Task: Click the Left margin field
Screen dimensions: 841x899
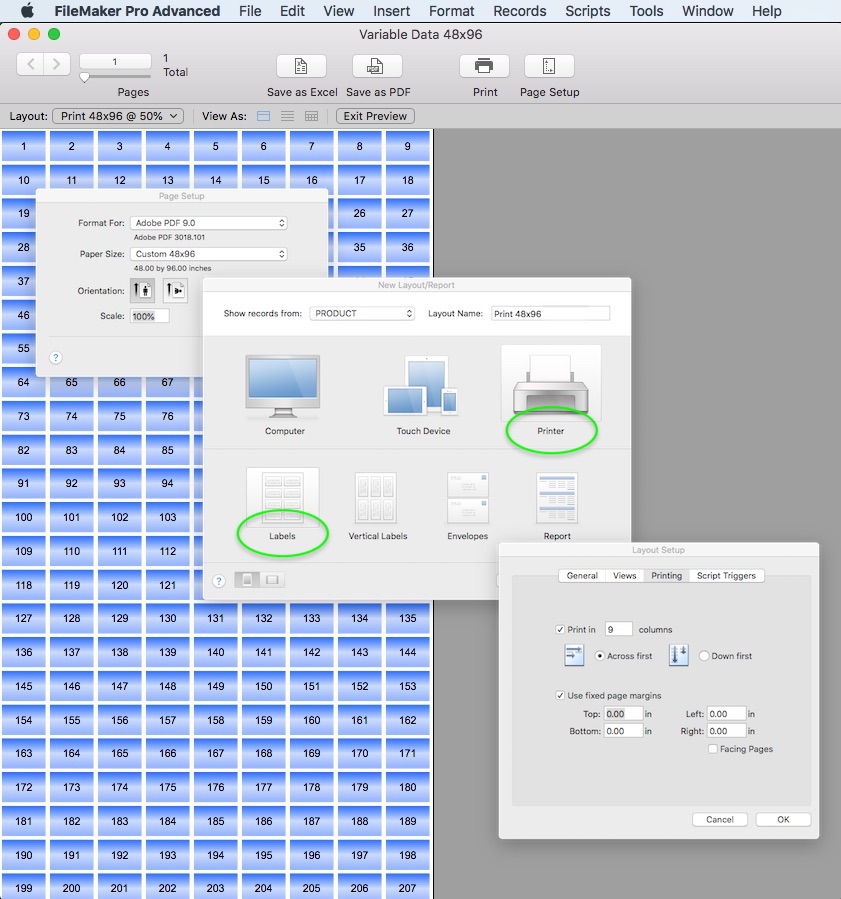Action: coord(726,714)
